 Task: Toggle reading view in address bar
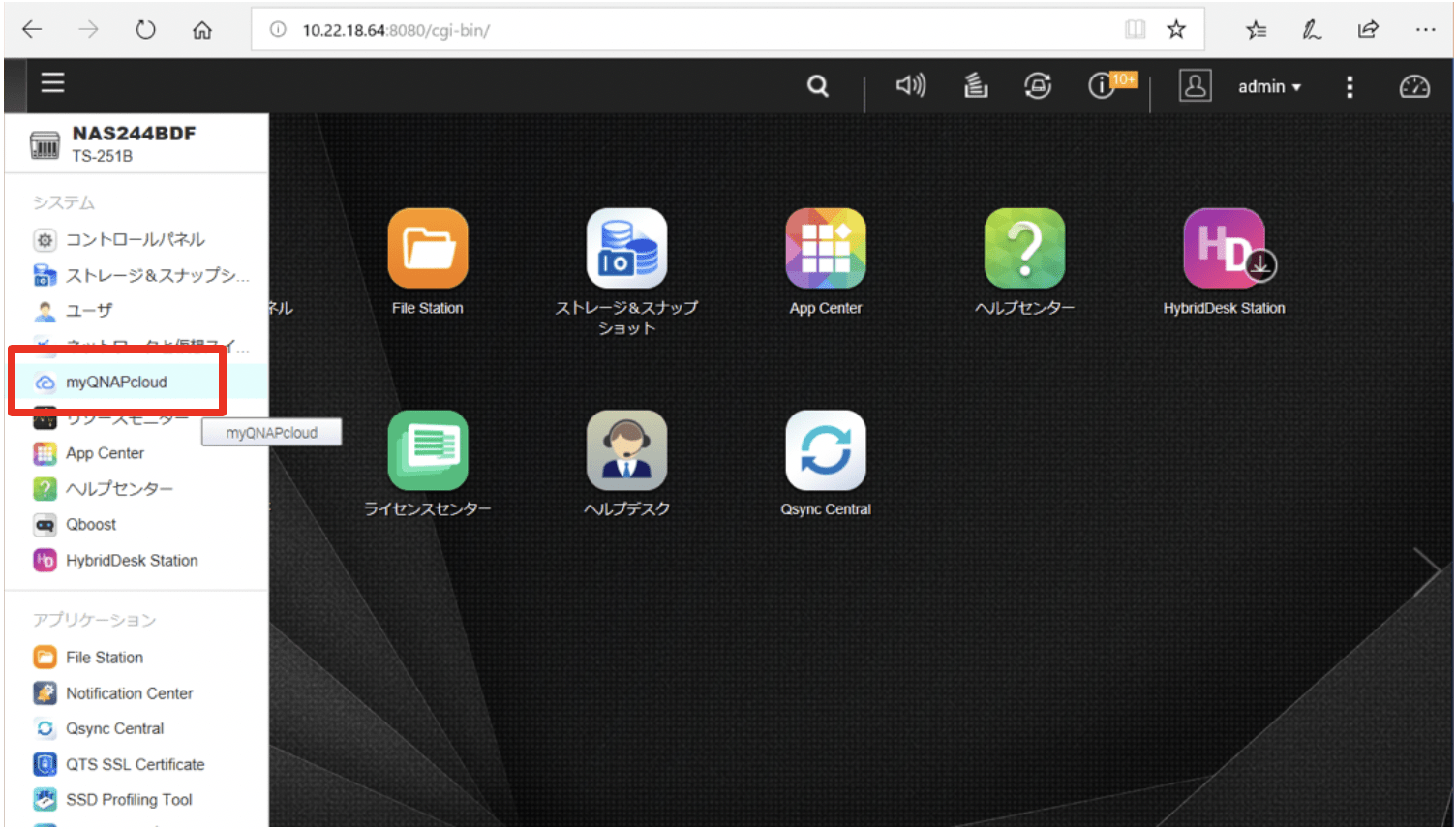point(1136,30)
